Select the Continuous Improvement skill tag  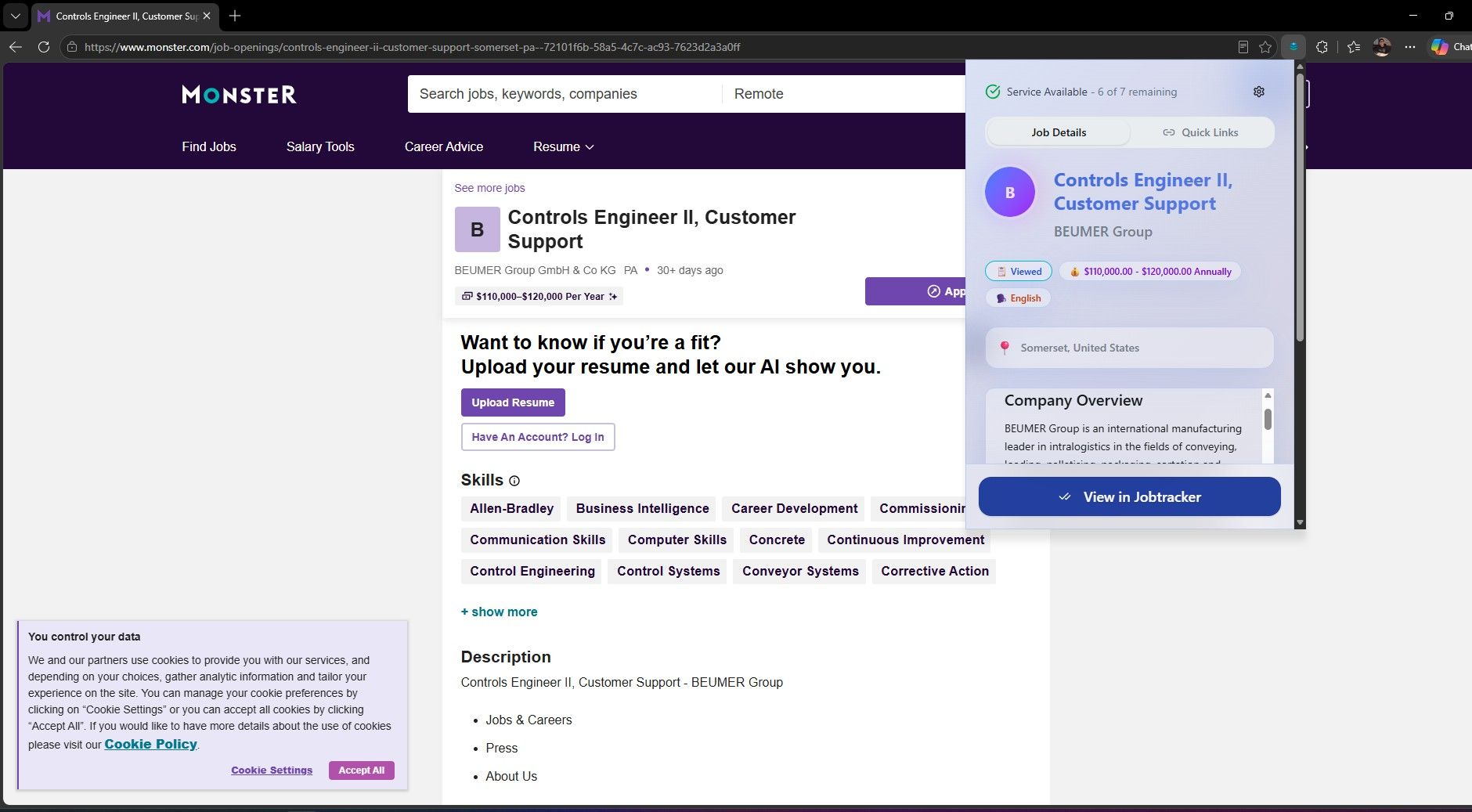tap(905, 540)
